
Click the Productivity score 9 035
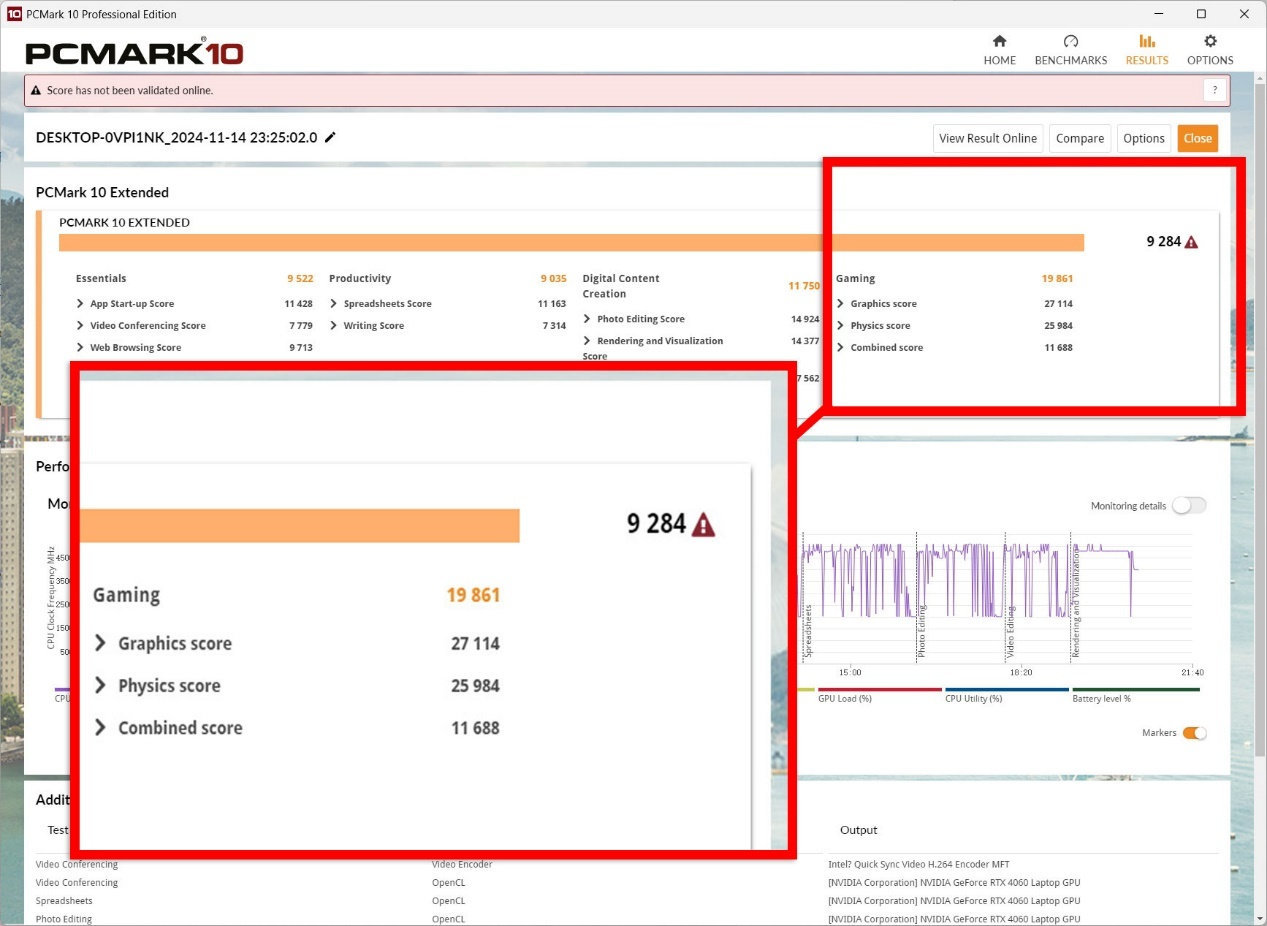coord(553,278)
